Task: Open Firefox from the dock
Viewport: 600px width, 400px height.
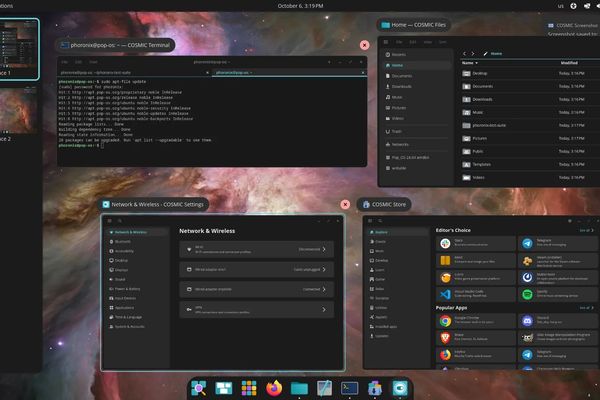Action: (x=274, y=388)
